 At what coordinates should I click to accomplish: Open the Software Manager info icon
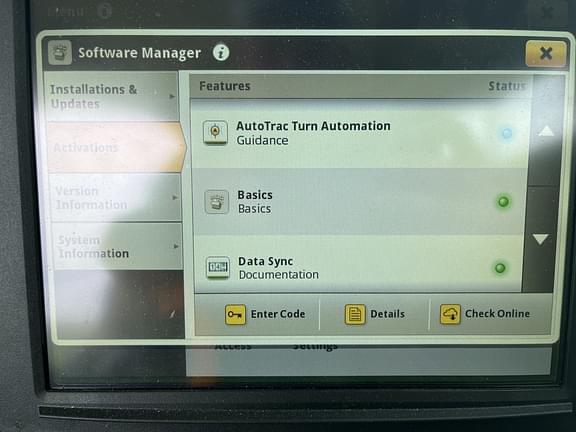tap(221, 53)
